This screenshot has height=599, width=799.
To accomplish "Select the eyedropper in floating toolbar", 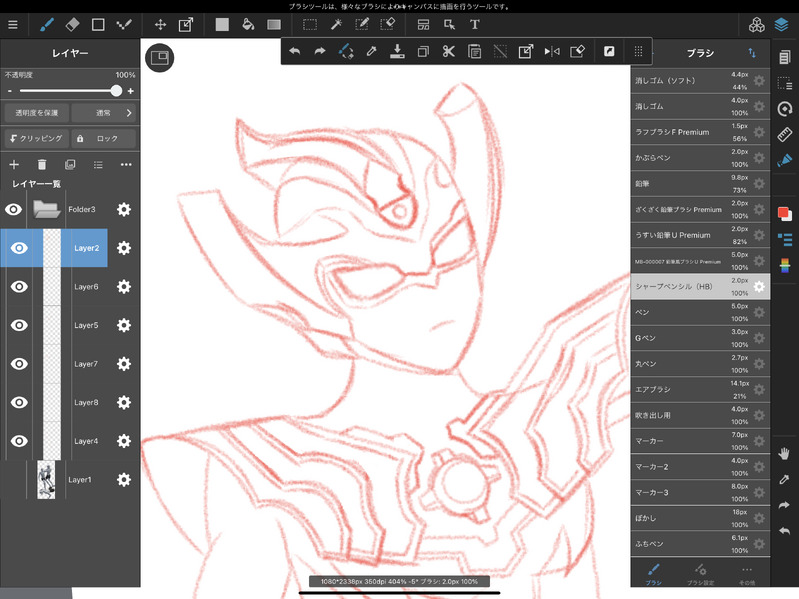I will coord(371,51).
